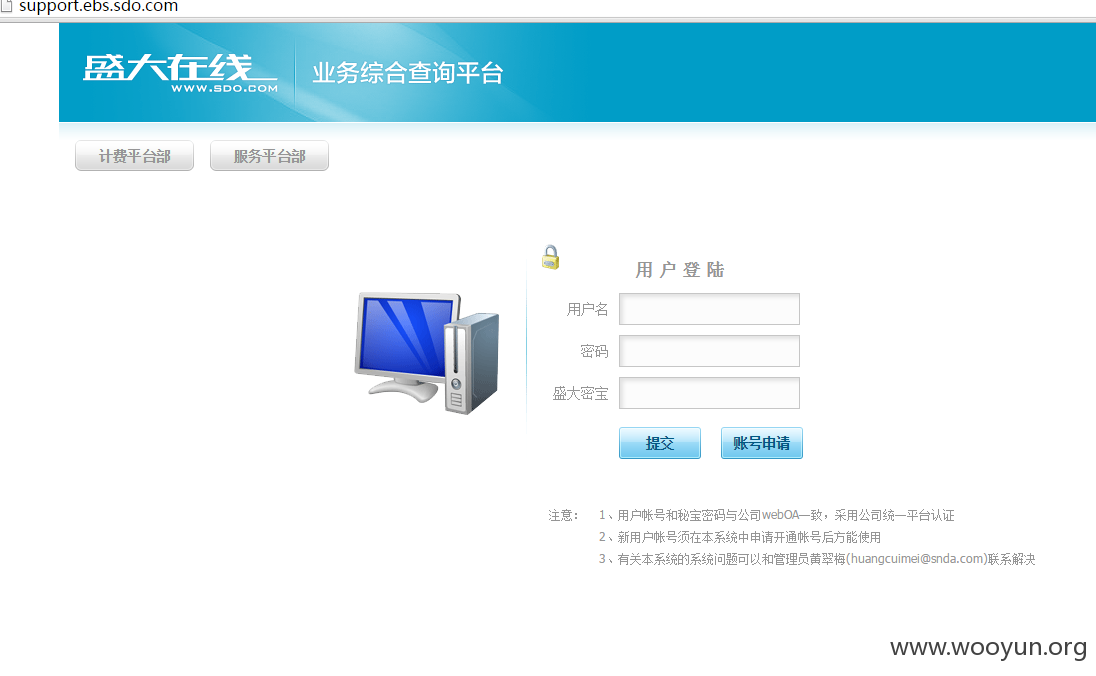Screen dimensions: 1096x676
Task: Focus the 密码 input field
Action: click(x=709, y=351)
